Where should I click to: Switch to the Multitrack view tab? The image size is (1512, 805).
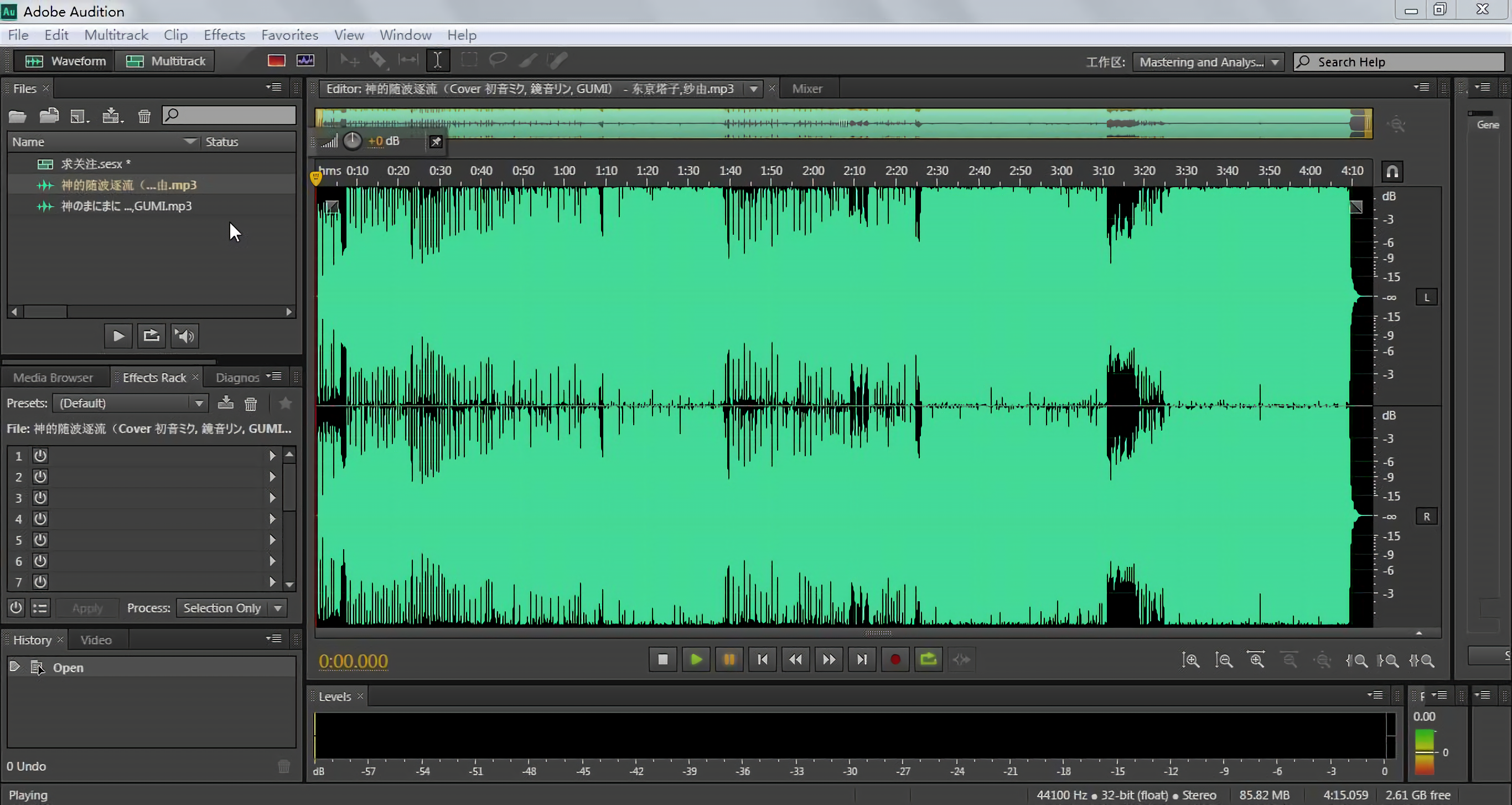(x=167, y=61)
